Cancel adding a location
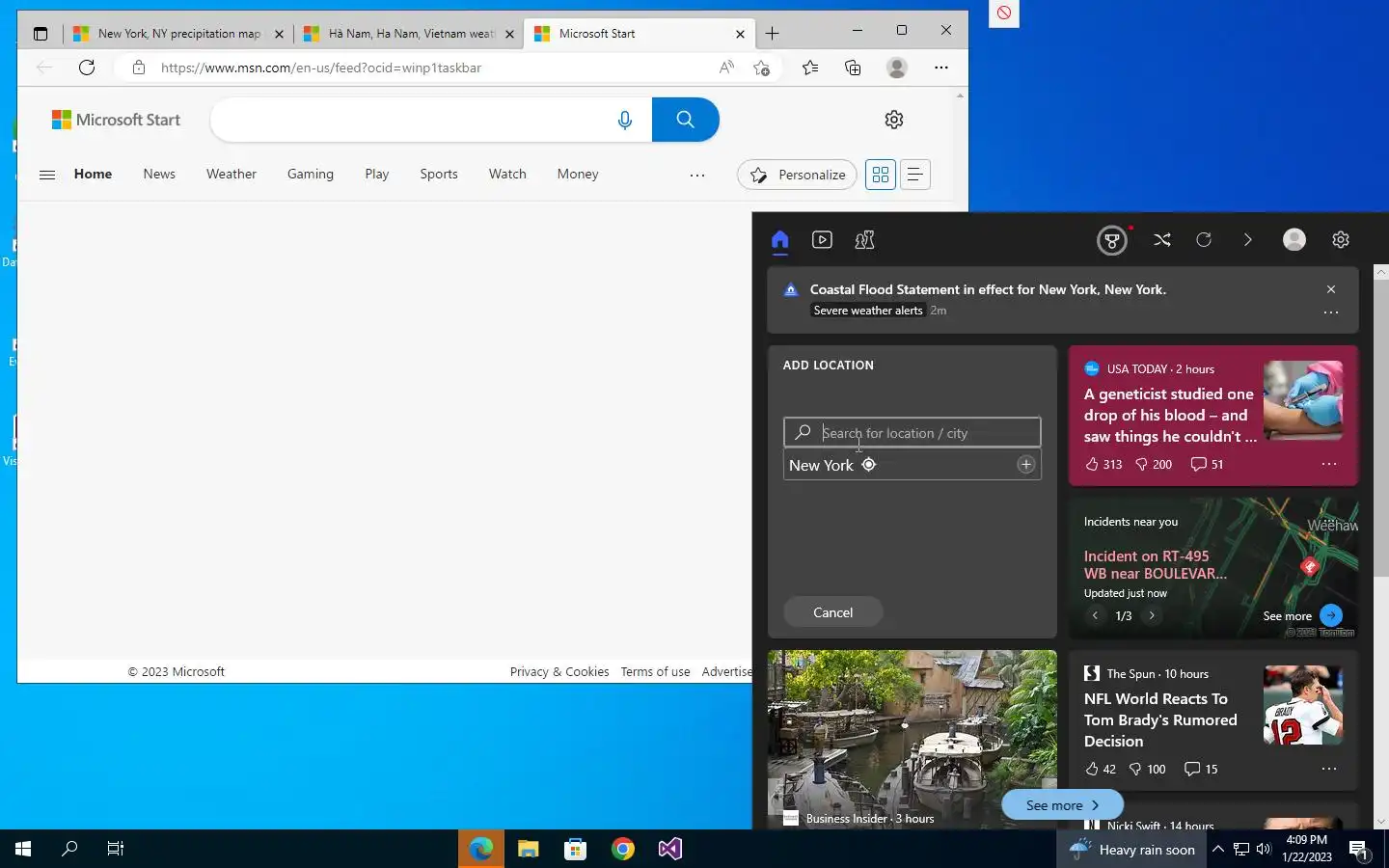 (833, 612)
